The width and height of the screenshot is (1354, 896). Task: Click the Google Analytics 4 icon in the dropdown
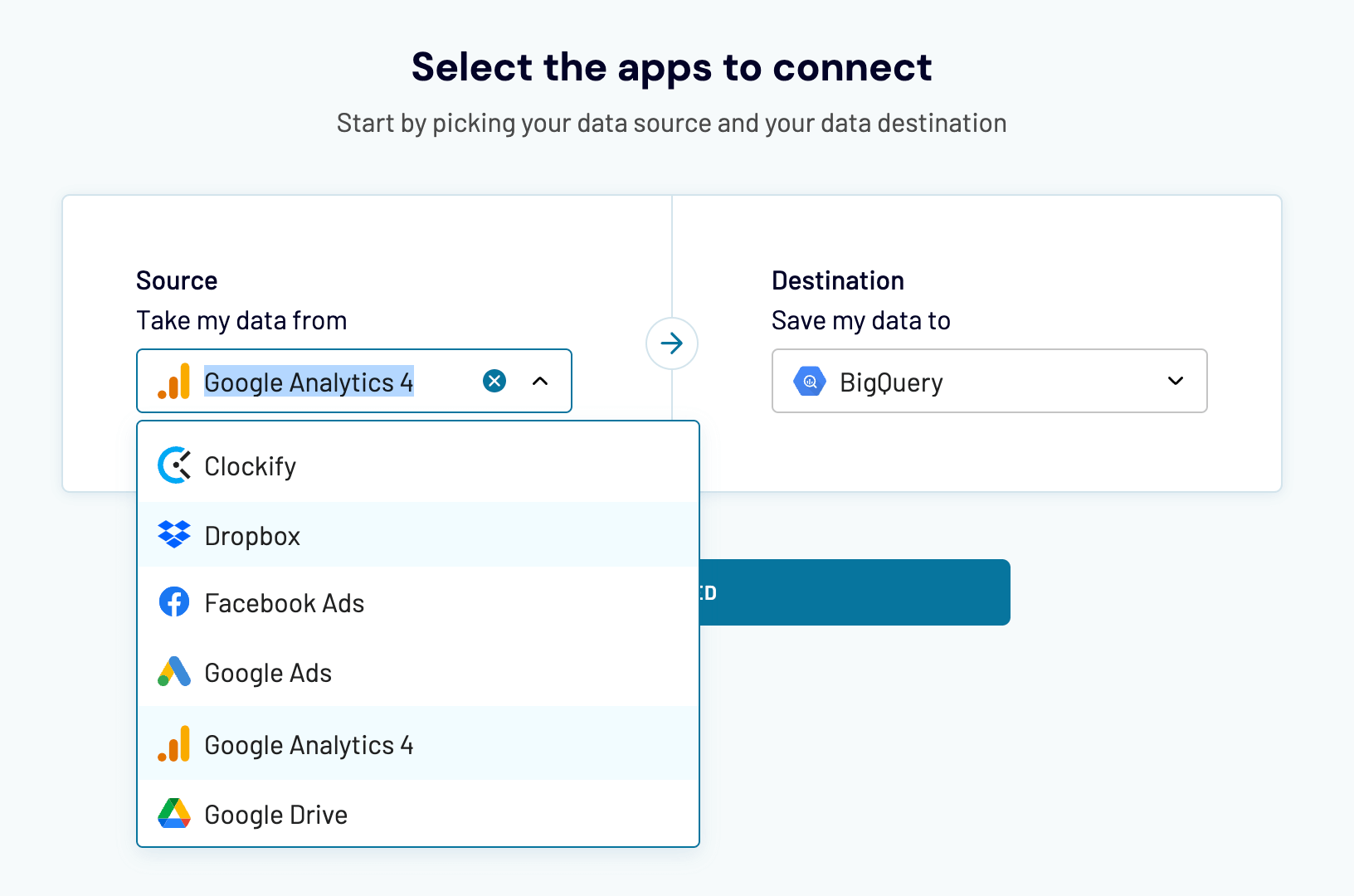click(x=173, y=744)
